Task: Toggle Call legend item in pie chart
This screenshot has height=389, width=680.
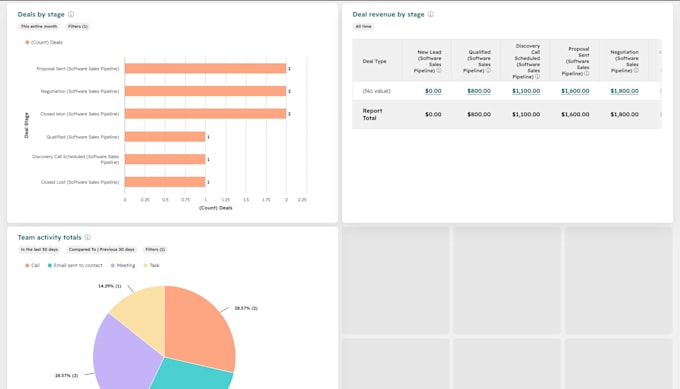Action: [x=33, y=265]
